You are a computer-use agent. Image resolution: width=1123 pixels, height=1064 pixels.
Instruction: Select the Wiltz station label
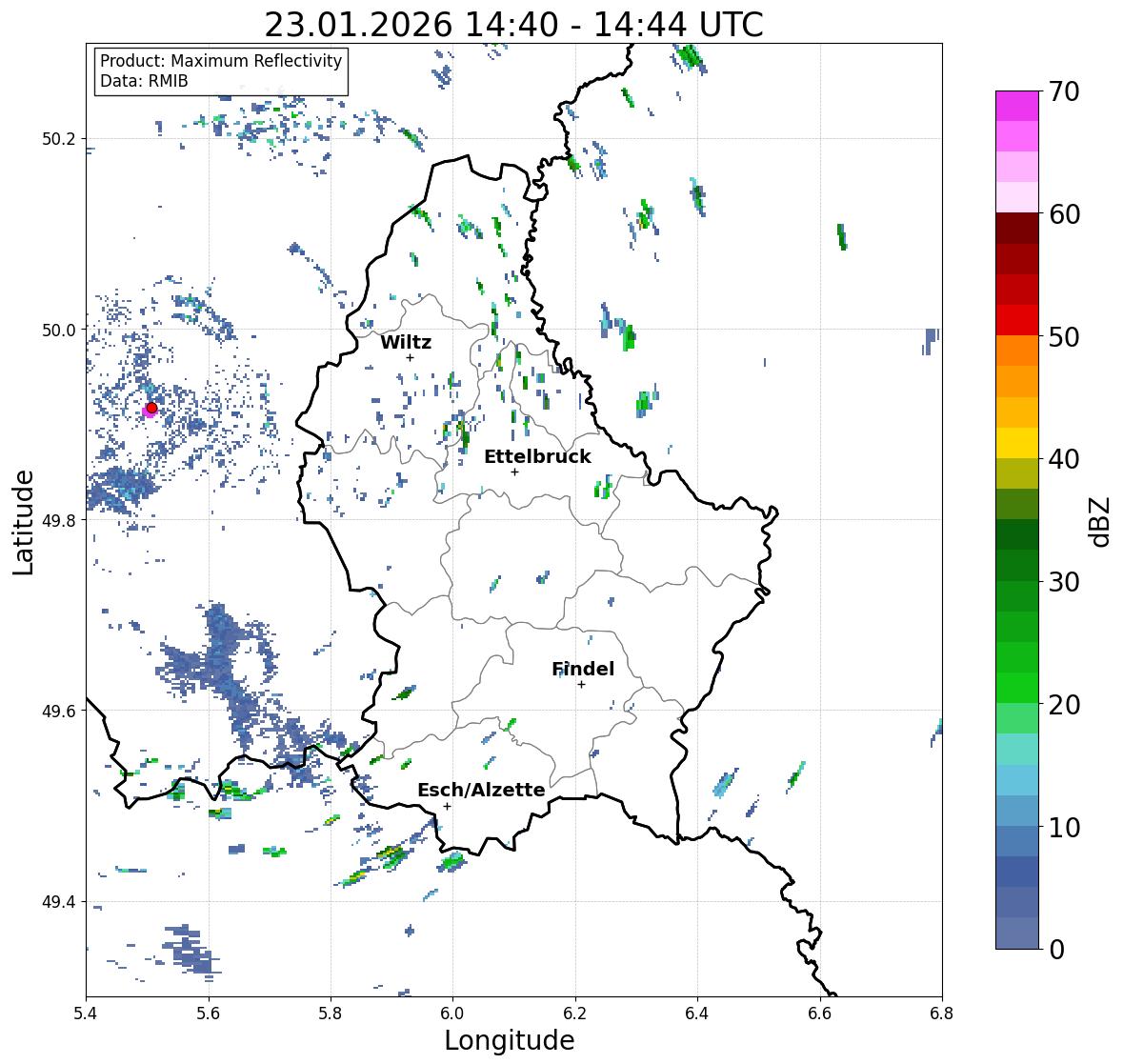(x=406, y=342)
